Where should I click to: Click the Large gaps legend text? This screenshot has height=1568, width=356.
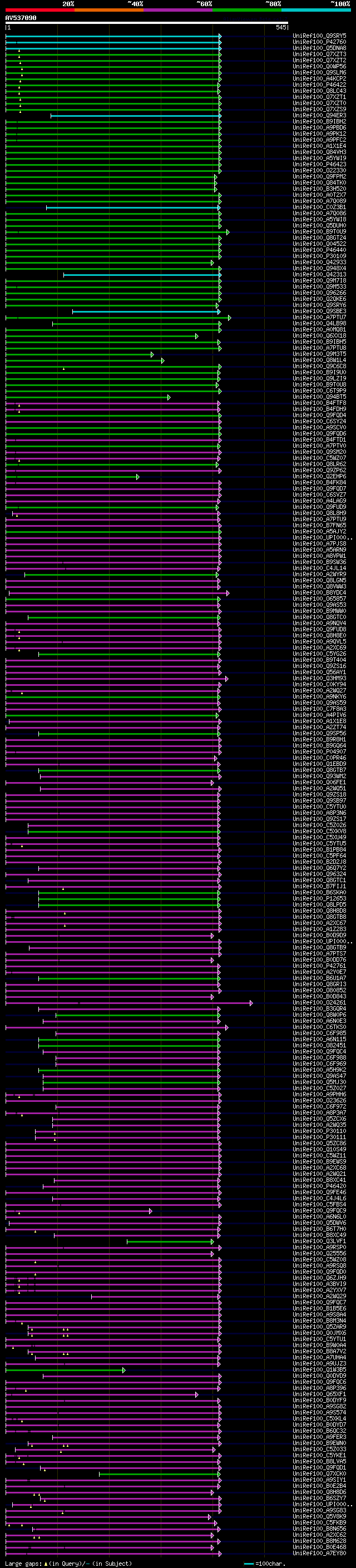(x=69, y=1563)
